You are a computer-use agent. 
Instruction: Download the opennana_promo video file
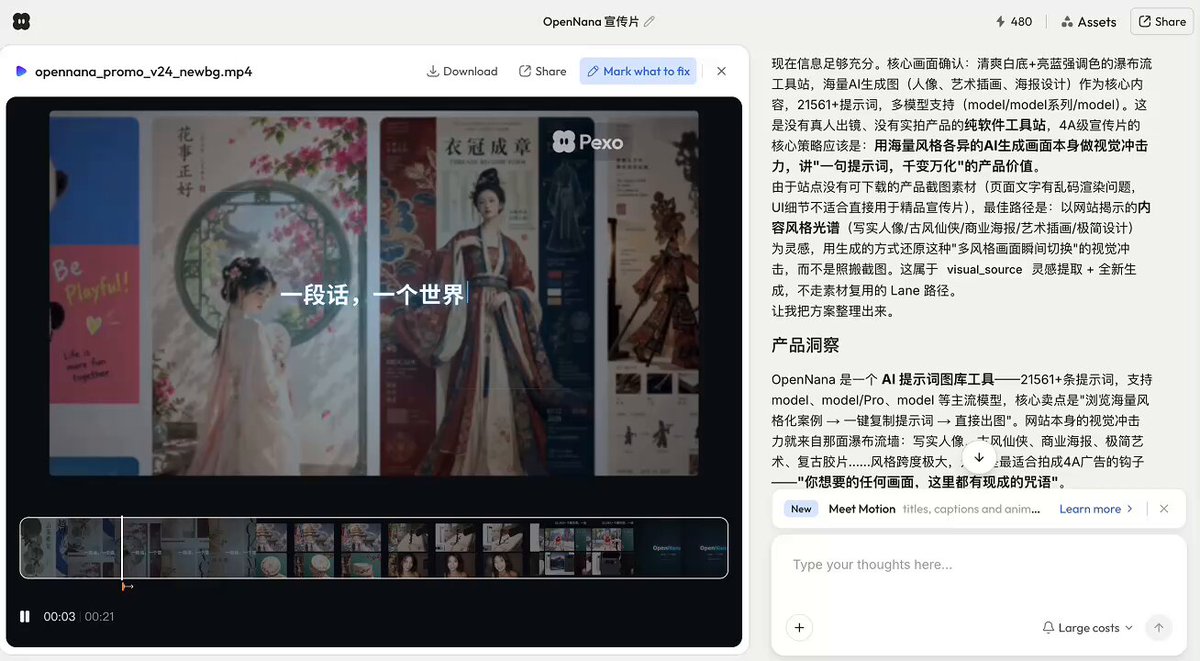[462, 71]
